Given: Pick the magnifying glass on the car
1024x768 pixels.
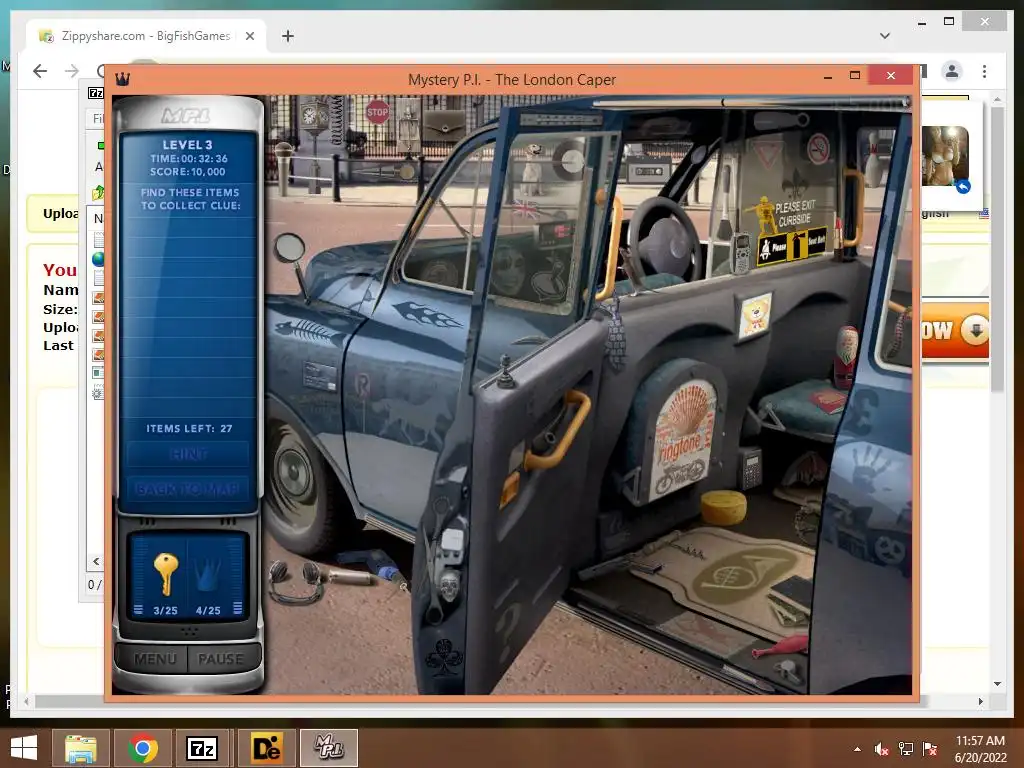Looking at the screenshot, I should 292,263.
